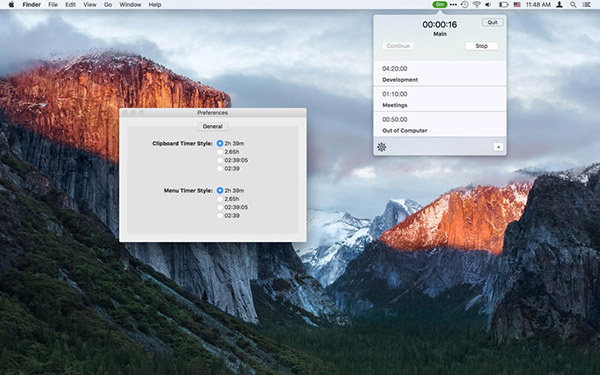
Task: Open the Time Machine clock icon
Action: coord(464,5)
